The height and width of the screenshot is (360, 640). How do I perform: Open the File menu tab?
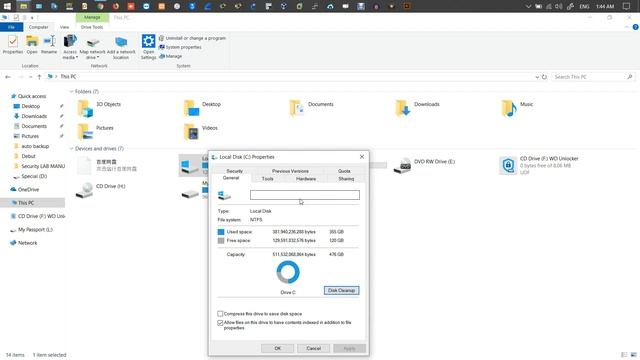(11, 27)
